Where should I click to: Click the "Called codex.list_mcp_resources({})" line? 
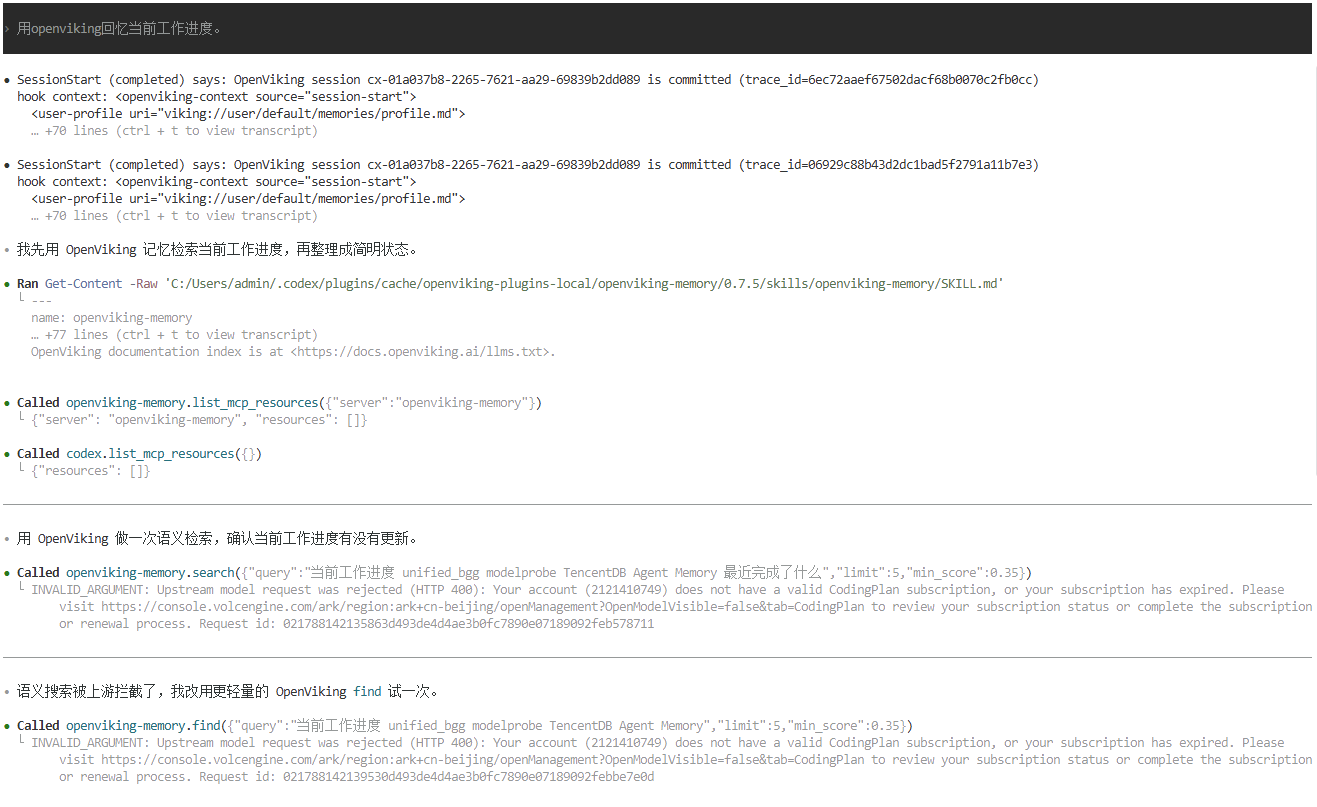pos(139,454)
